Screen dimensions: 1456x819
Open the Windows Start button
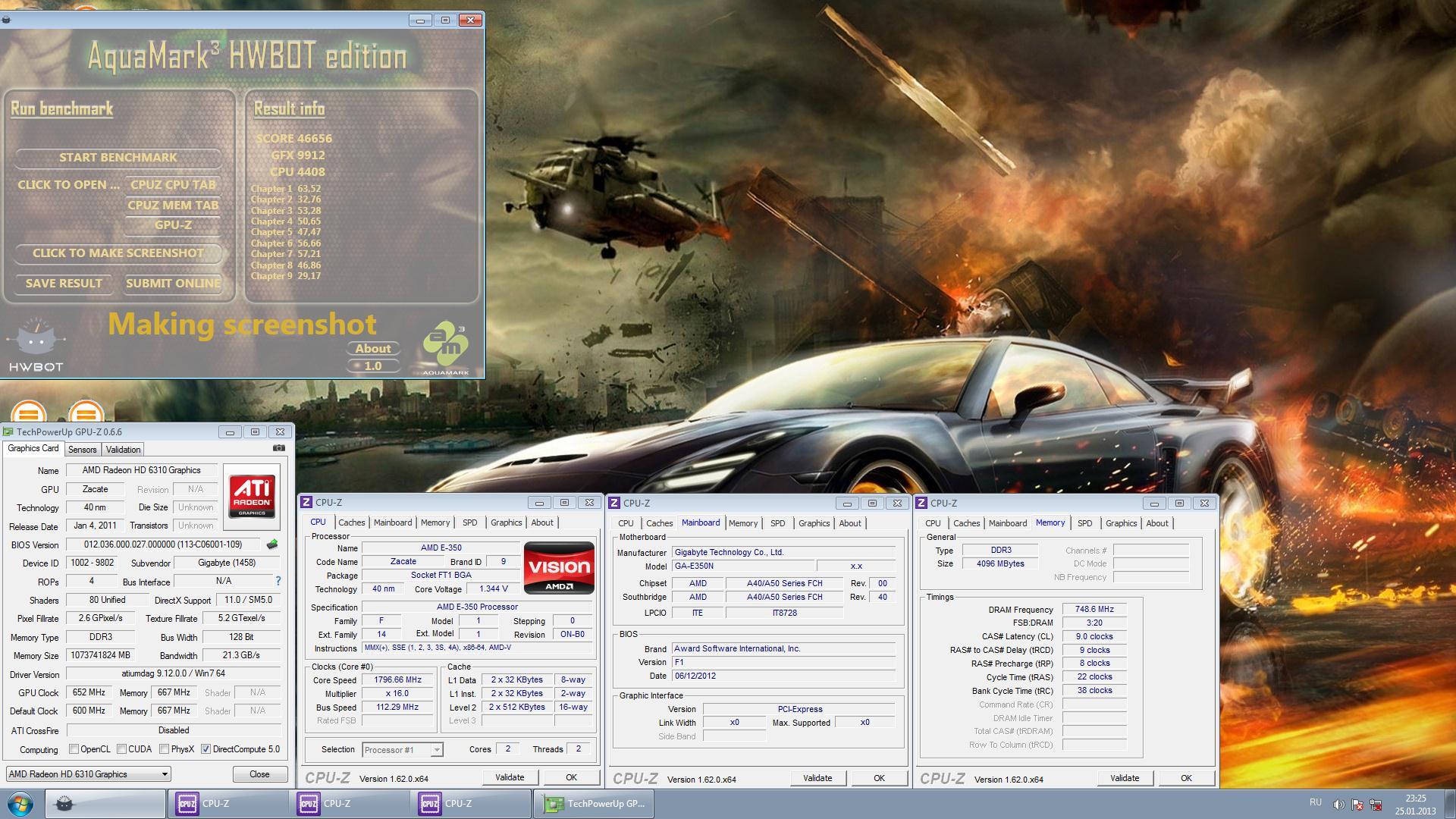[20, 804]
